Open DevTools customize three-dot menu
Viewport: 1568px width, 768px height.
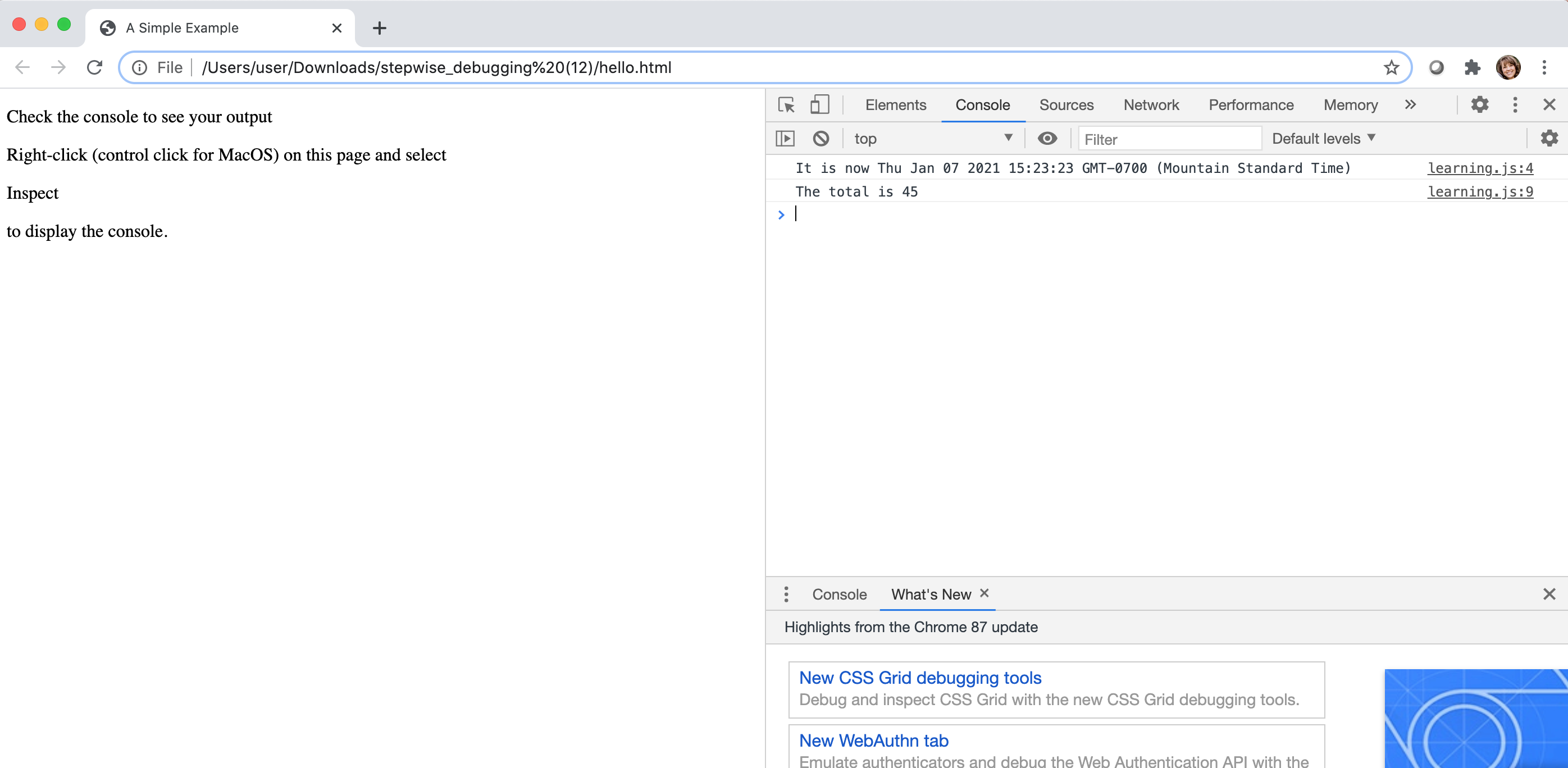pos(1515,104)
